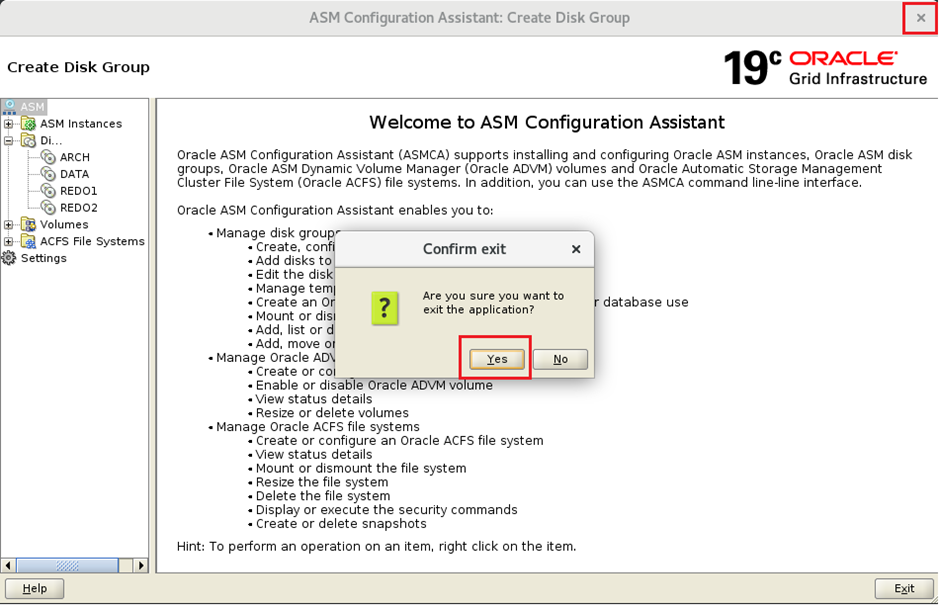Select the REDO1 disk group label

point(78,190)
